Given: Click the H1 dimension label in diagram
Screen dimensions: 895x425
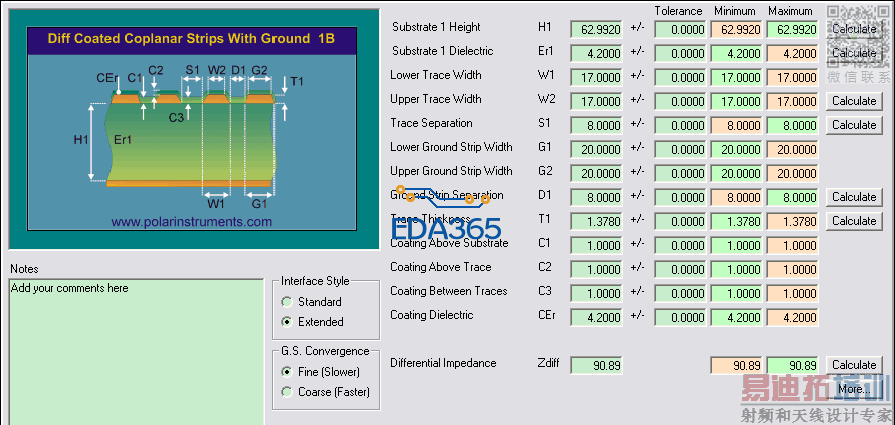Looking at the screenshot, I should coord(80,139).
